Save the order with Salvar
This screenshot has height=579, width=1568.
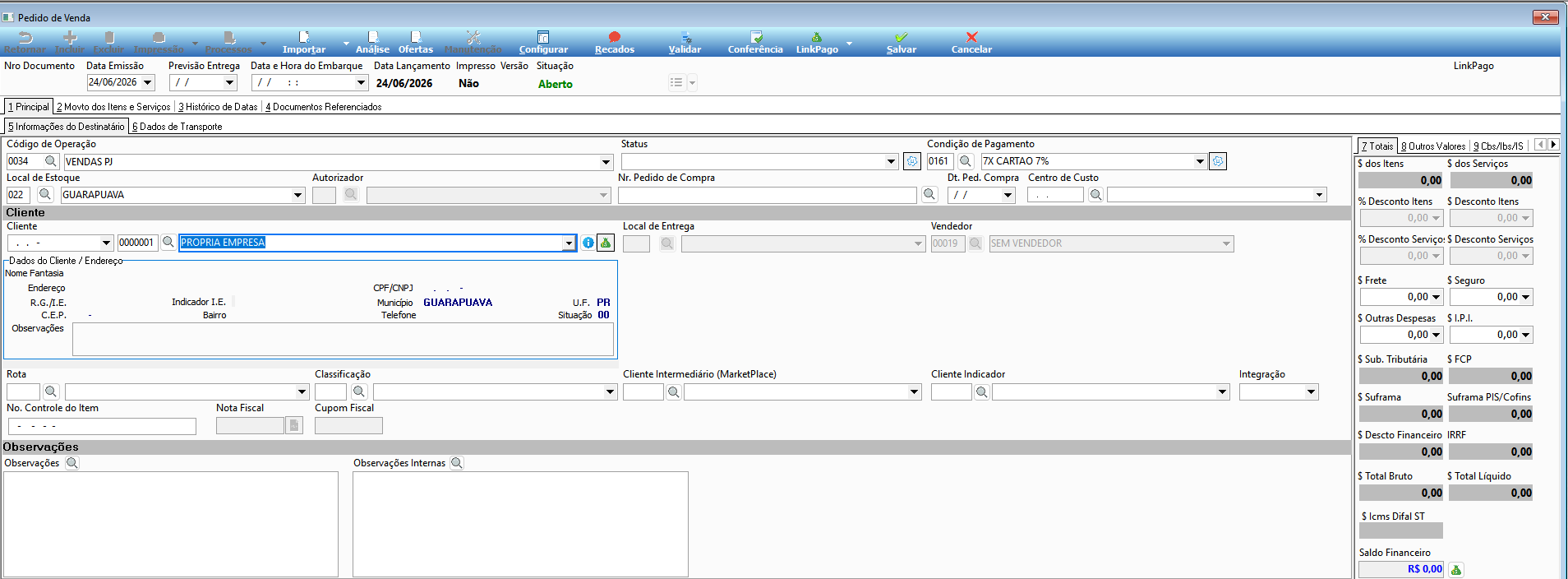pos(902,42)
